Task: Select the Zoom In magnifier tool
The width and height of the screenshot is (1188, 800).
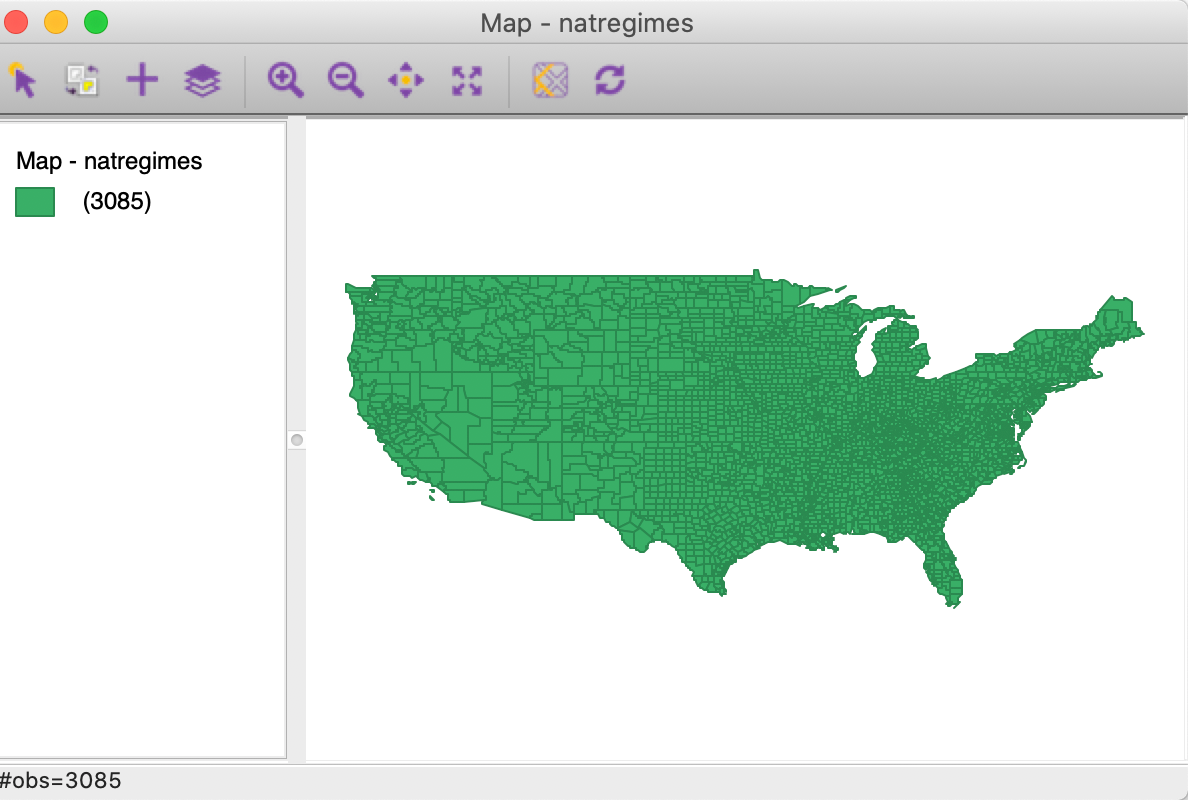Action: point(286,80)
